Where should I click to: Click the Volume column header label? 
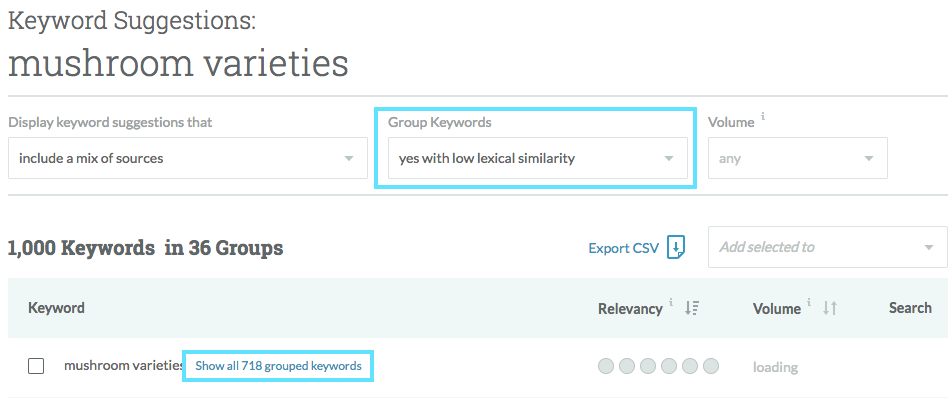point(776,309)
